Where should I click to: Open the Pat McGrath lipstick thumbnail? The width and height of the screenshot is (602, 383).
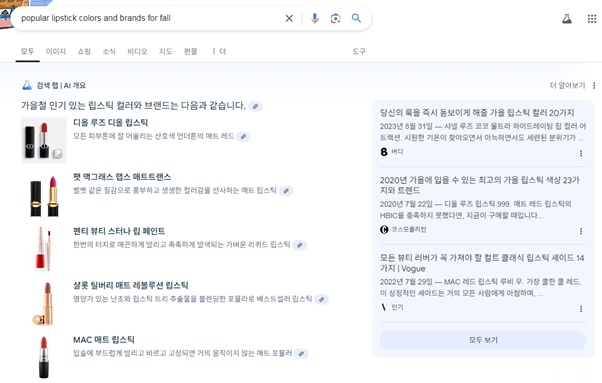coord(44,195)
